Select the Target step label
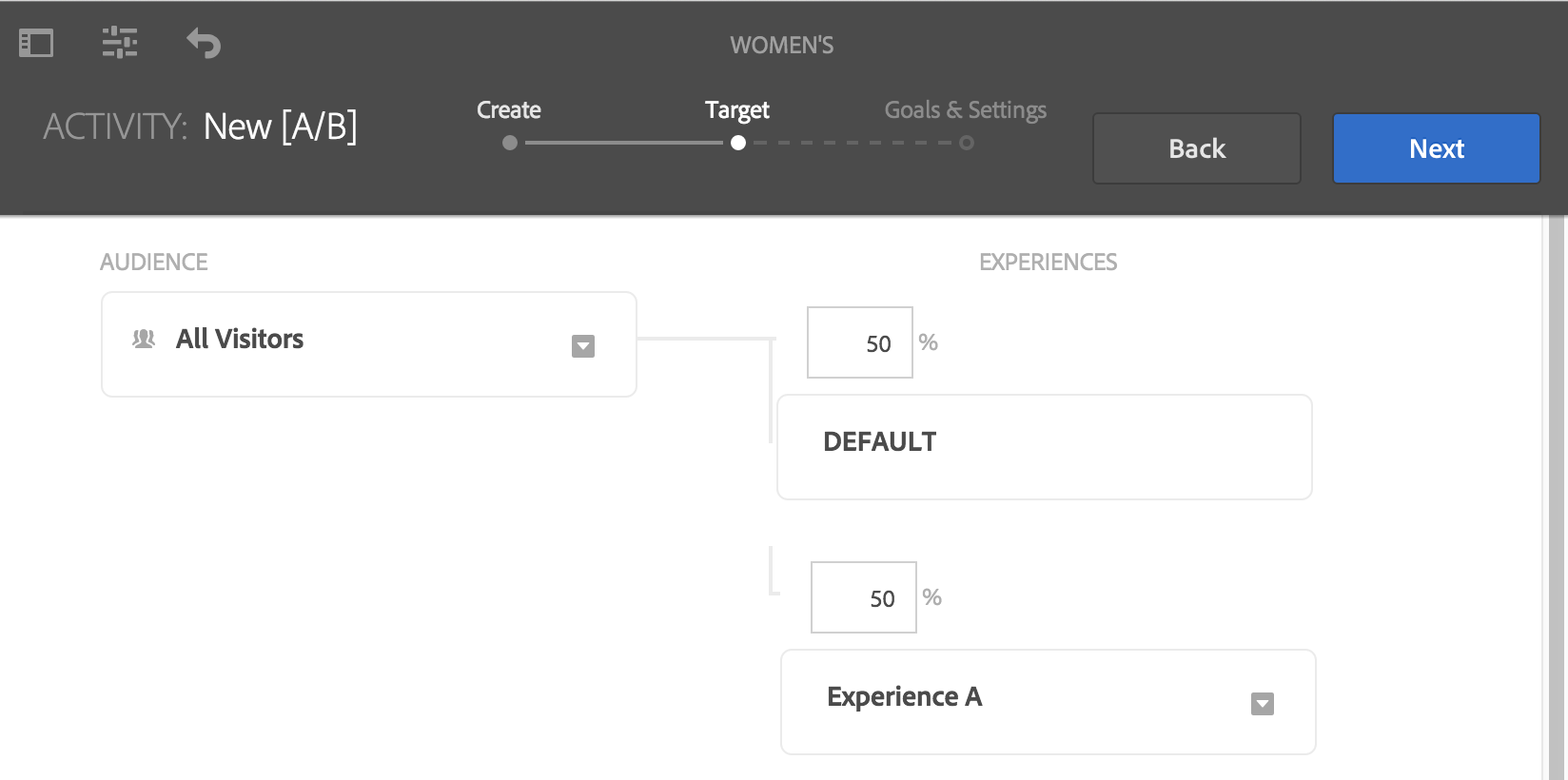 tap(737, 110)
